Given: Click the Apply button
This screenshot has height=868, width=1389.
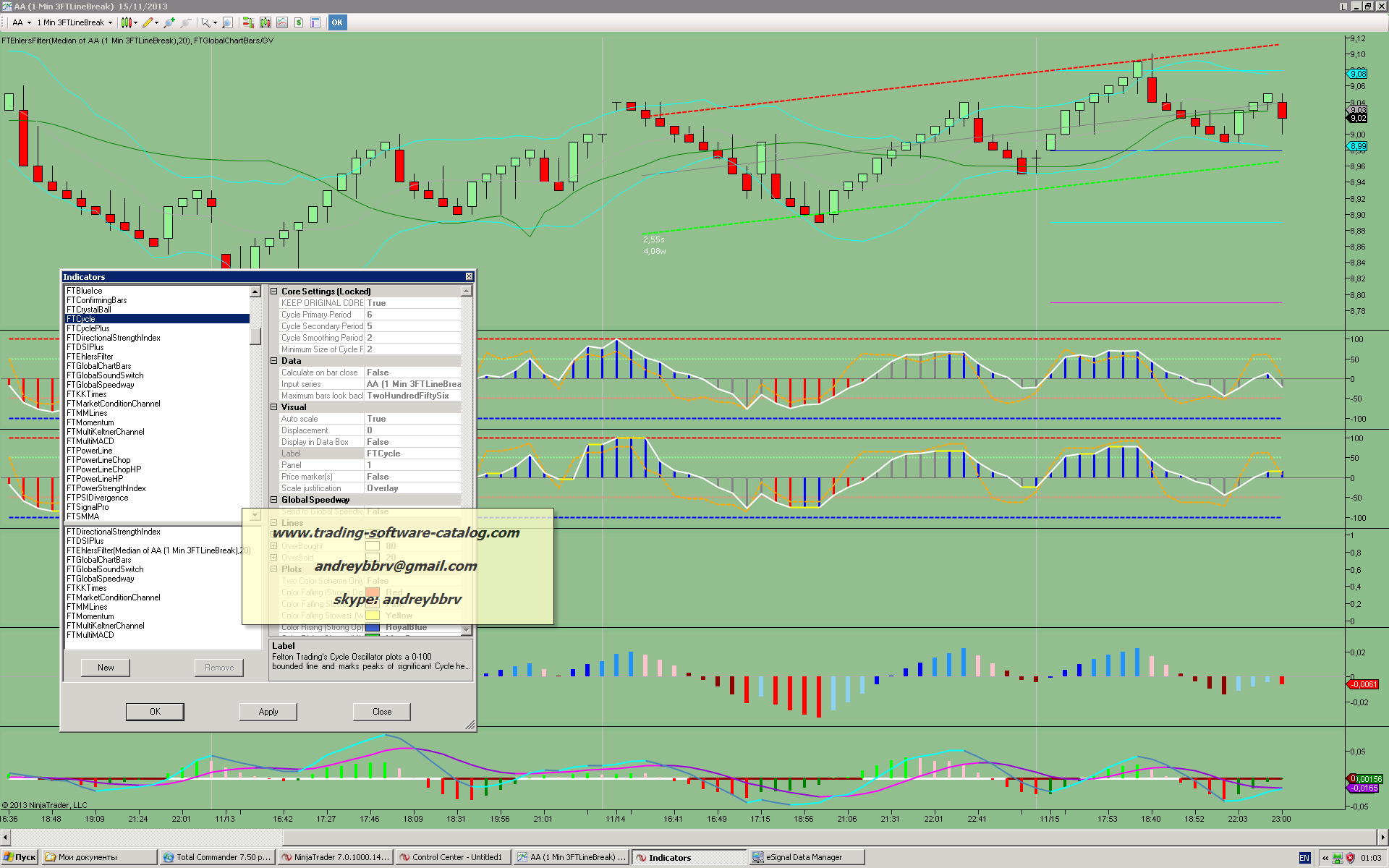Looking at the screenshot, I should [268, 712].
